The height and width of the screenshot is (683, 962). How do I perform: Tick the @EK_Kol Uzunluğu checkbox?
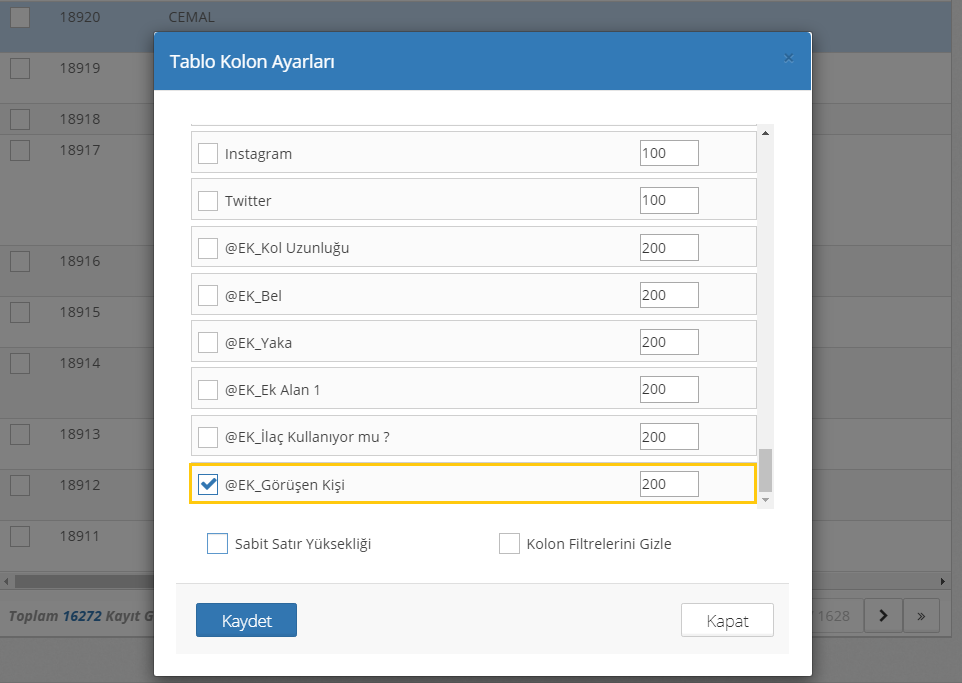[x=208, y=248]
